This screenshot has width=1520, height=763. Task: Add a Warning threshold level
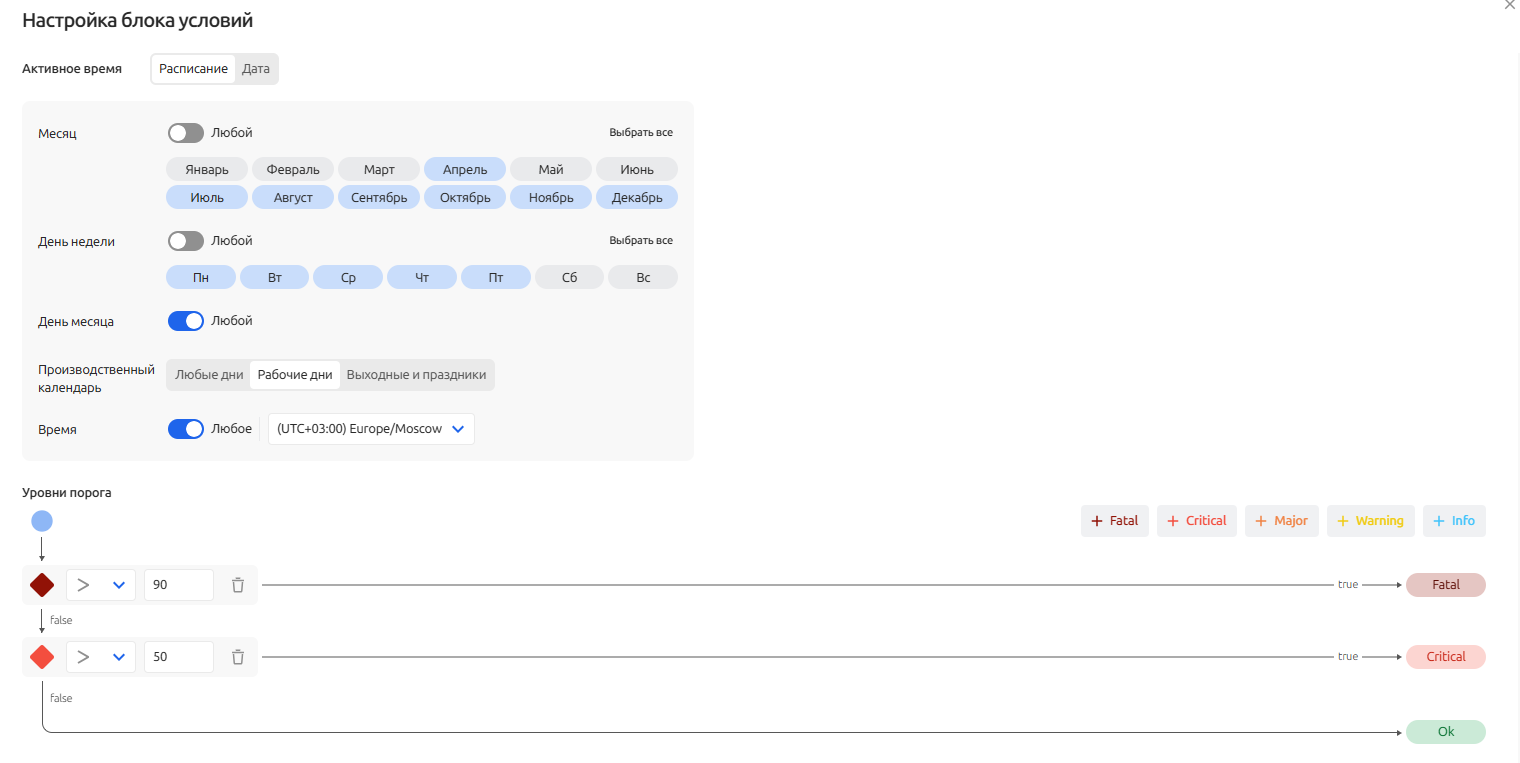click(1371, 521)
